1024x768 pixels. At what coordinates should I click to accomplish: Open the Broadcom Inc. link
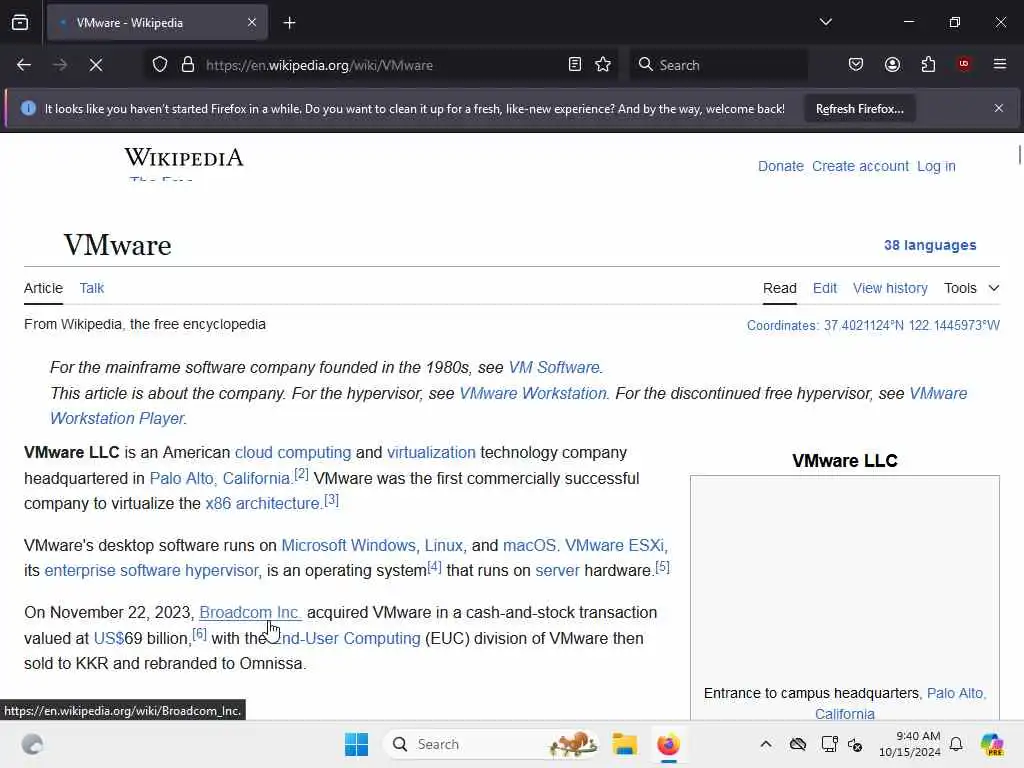coord(250,613)
